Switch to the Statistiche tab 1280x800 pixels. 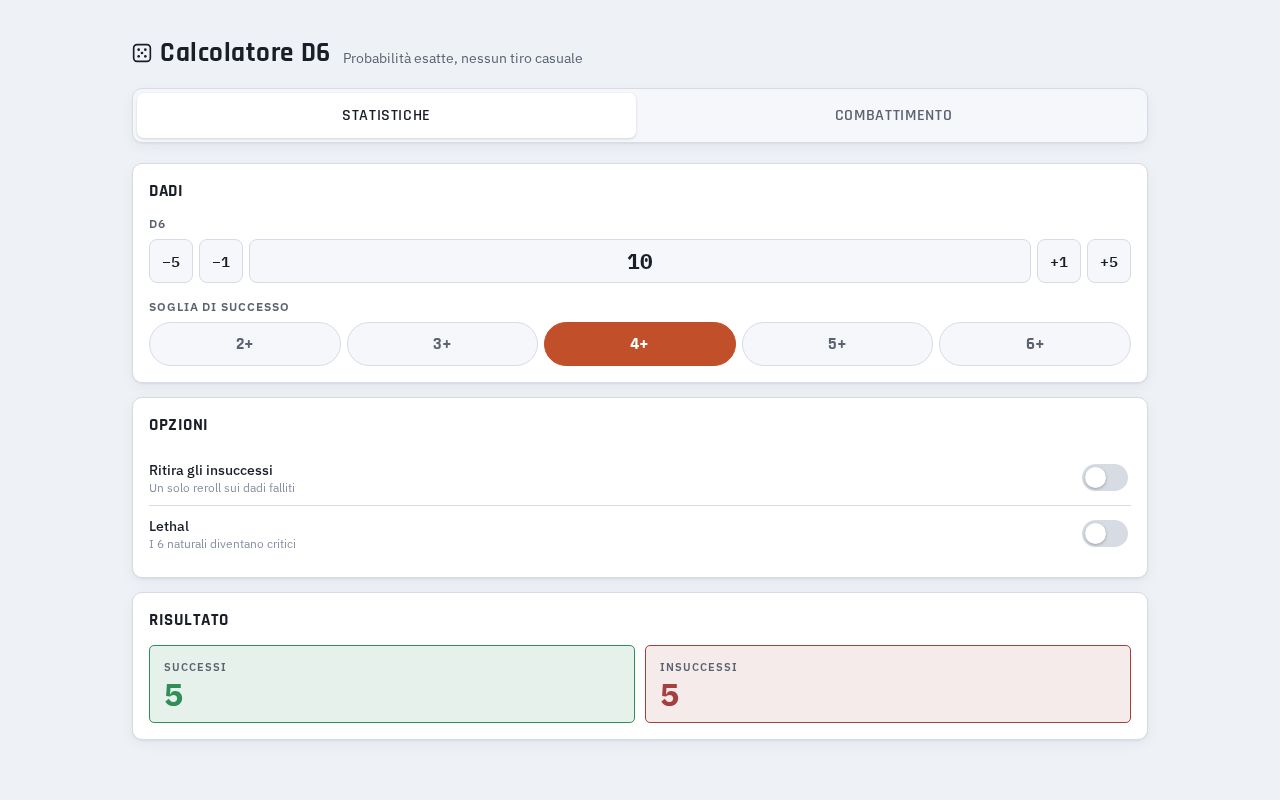(386, 115)
